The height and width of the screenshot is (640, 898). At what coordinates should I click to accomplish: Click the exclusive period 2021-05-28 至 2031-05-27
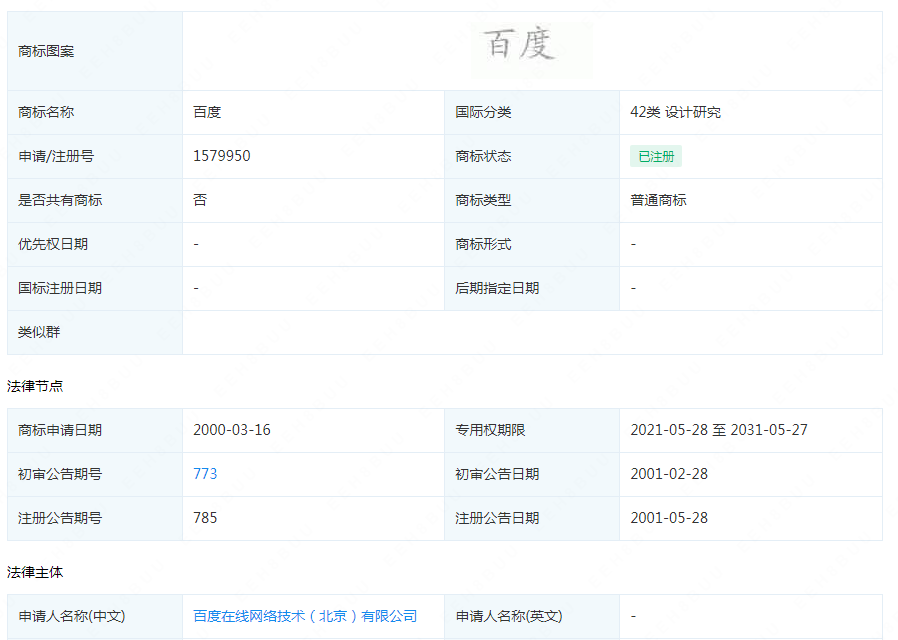(719, 430)
